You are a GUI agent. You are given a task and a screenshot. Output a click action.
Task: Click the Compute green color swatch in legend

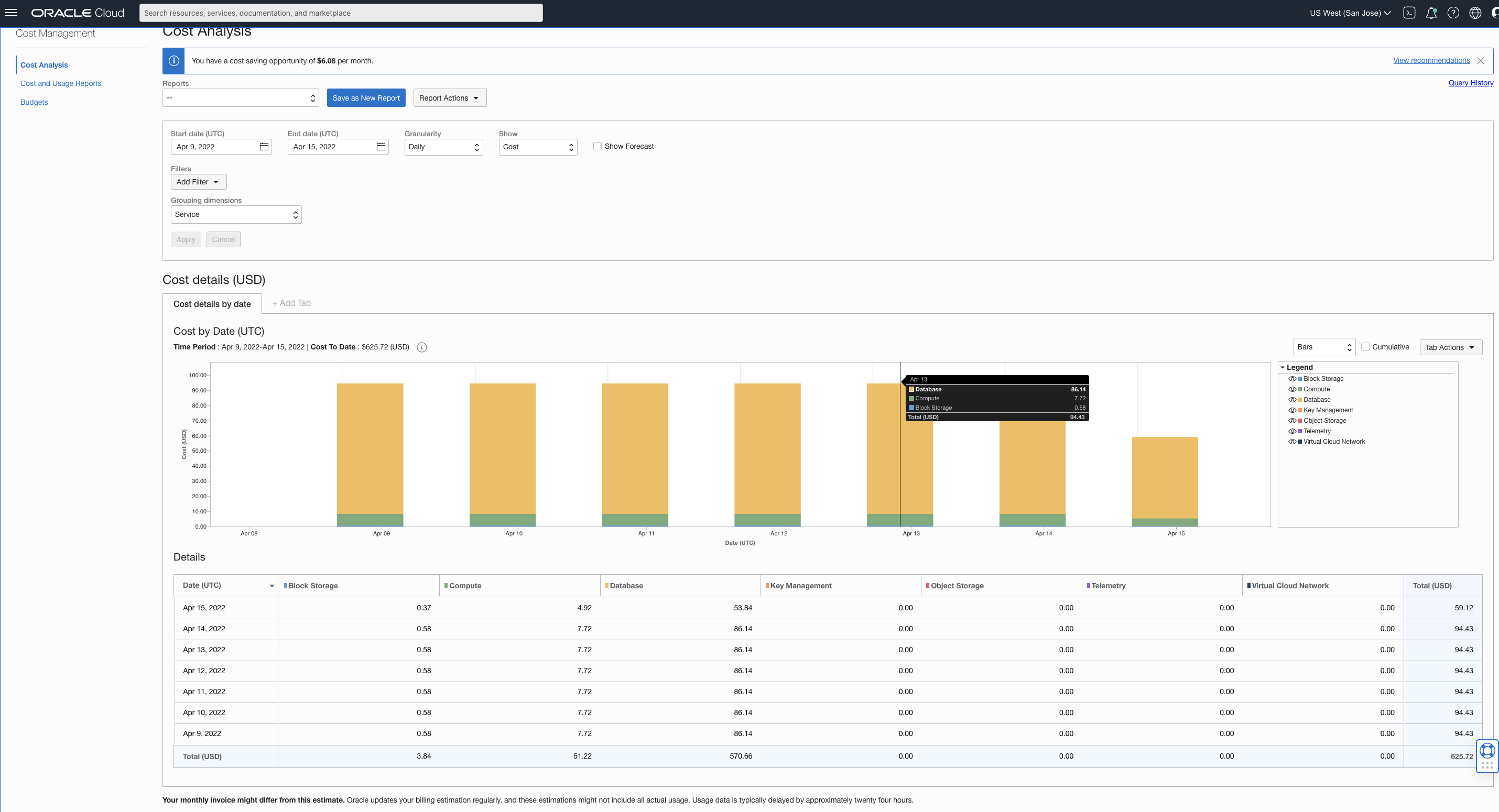(1299, 389)
